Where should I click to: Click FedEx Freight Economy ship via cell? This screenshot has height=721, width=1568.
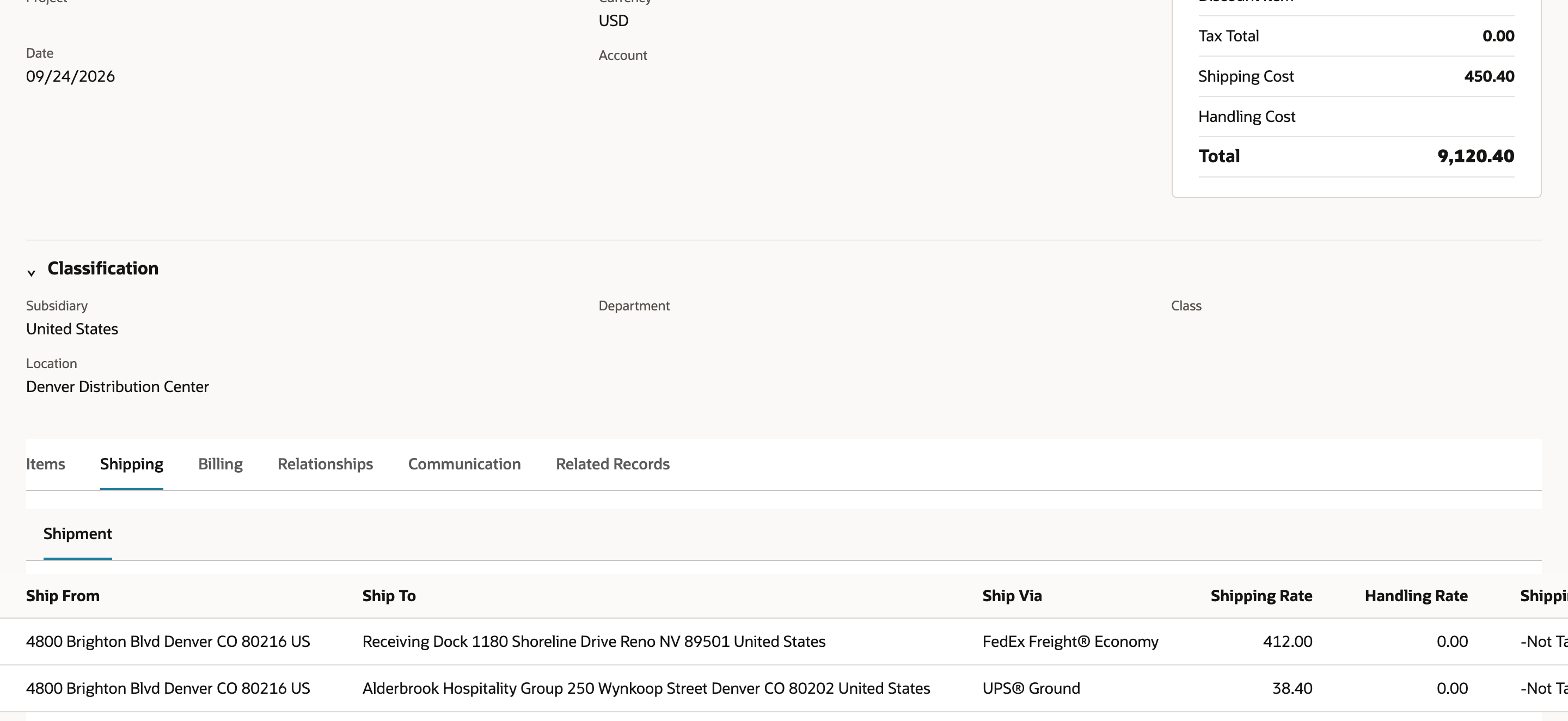pyautogui.click(x=1070, y=642)
